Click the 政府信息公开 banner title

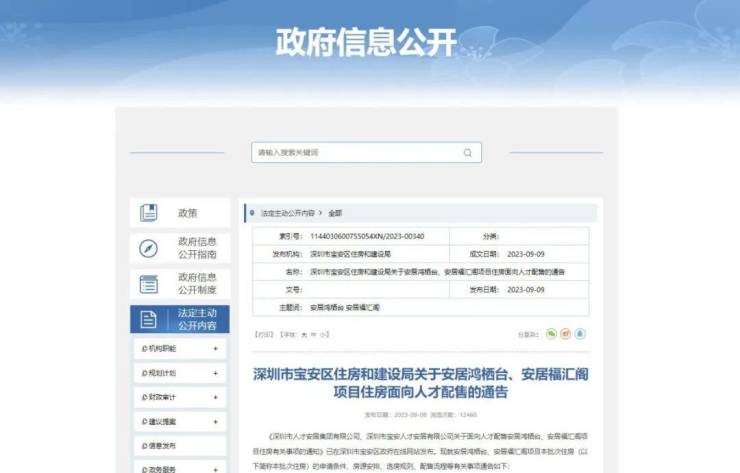tap(366, 42)
